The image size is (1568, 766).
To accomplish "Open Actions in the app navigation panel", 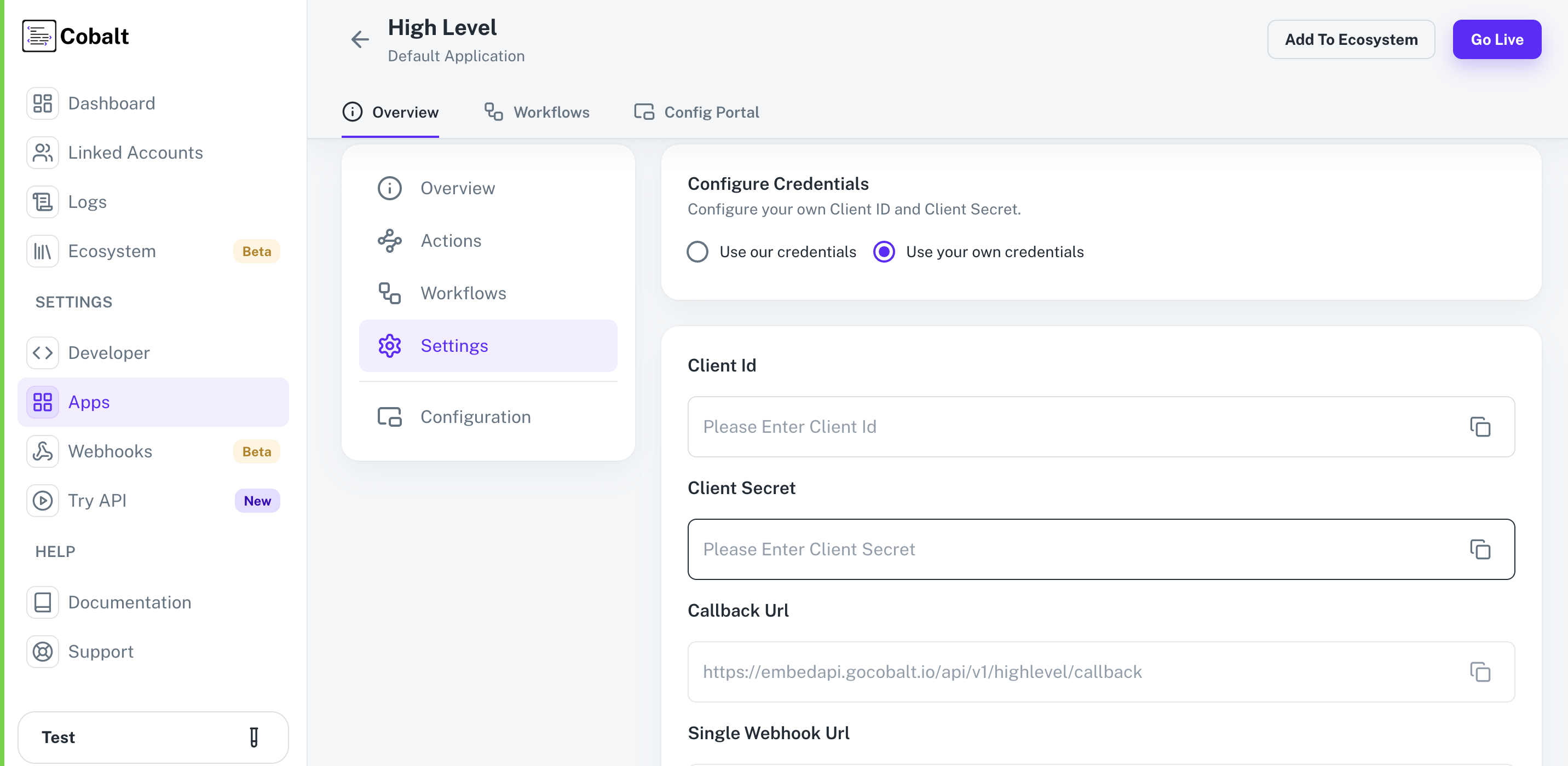I will (x=451, y=240).
